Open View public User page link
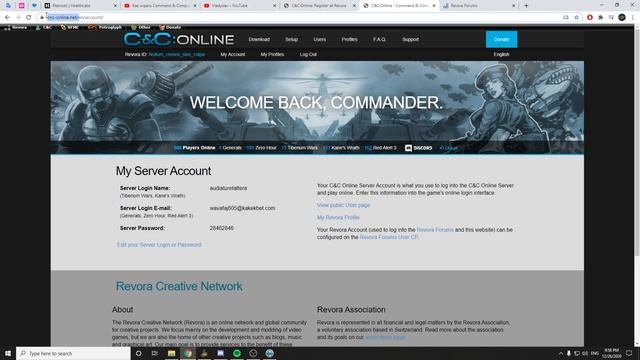640x360 pixels. (344, 205)
